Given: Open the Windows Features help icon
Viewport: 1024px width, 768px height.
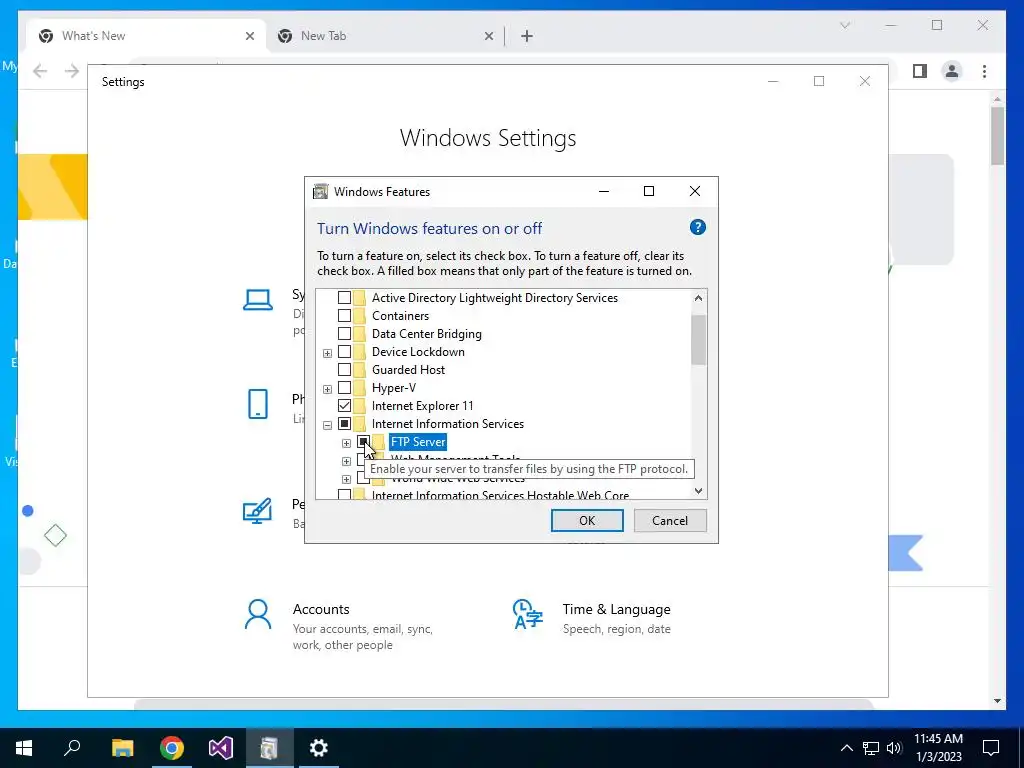Looking at the screenshot, I should 697,227.
